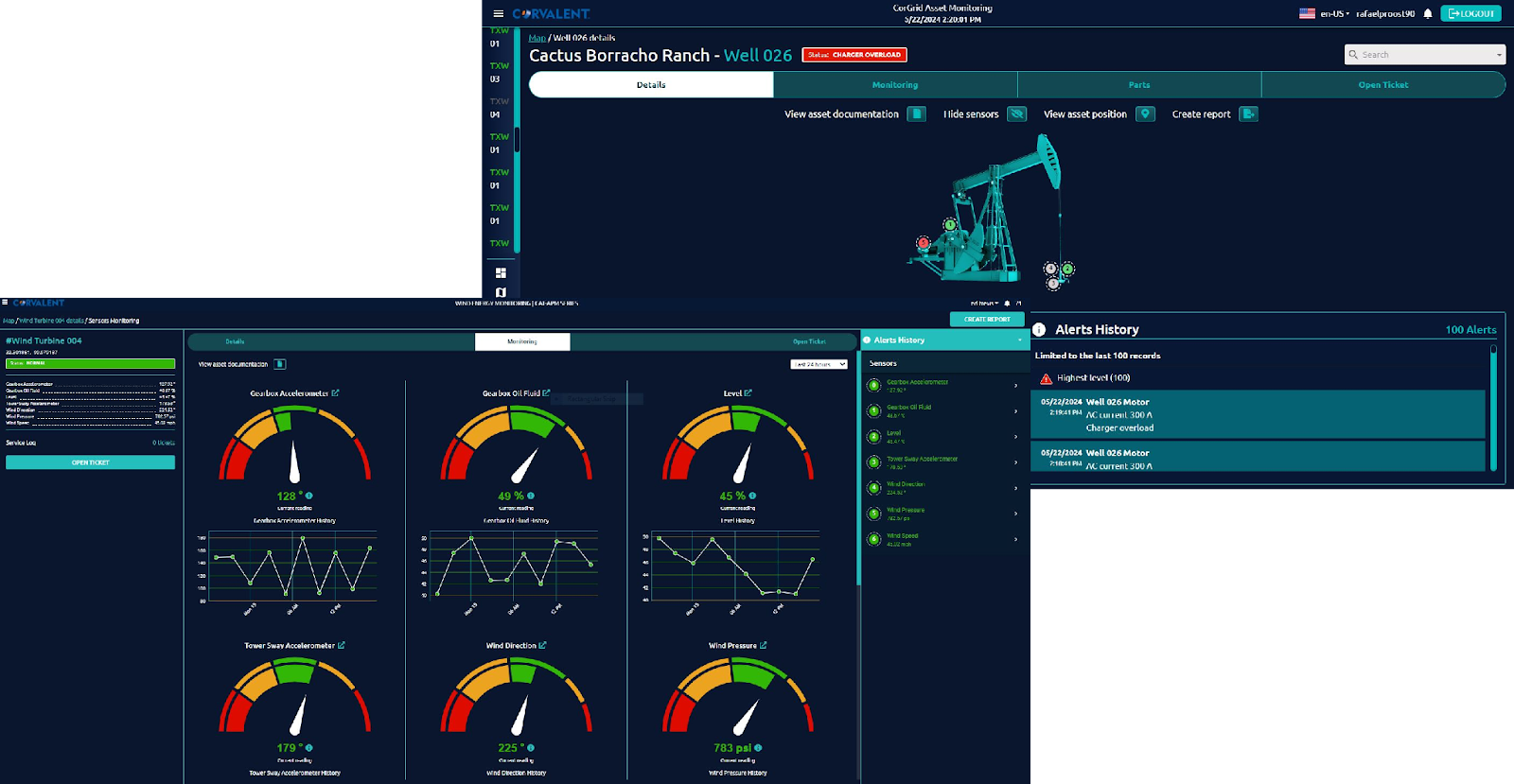This screenshot has height=784, width=1514.
Task: Click the 100 Alerts count text
Action: 1470,330
